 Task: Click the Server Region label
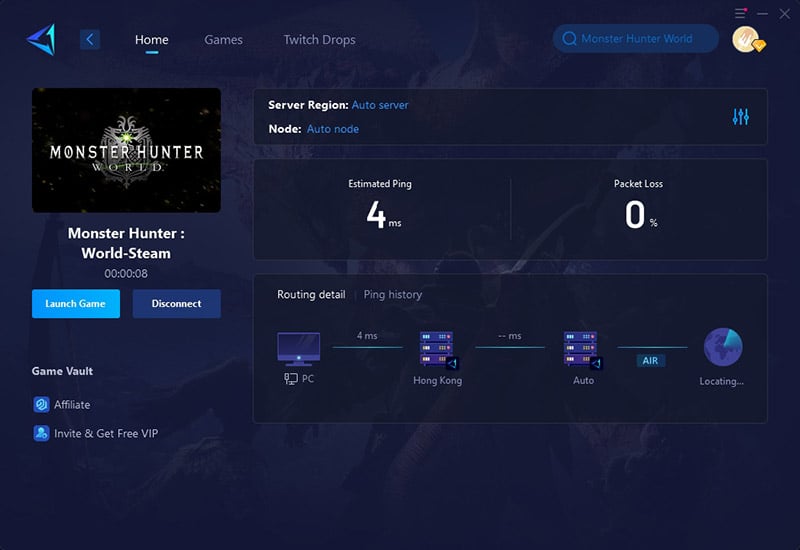[x=308, y=105]
